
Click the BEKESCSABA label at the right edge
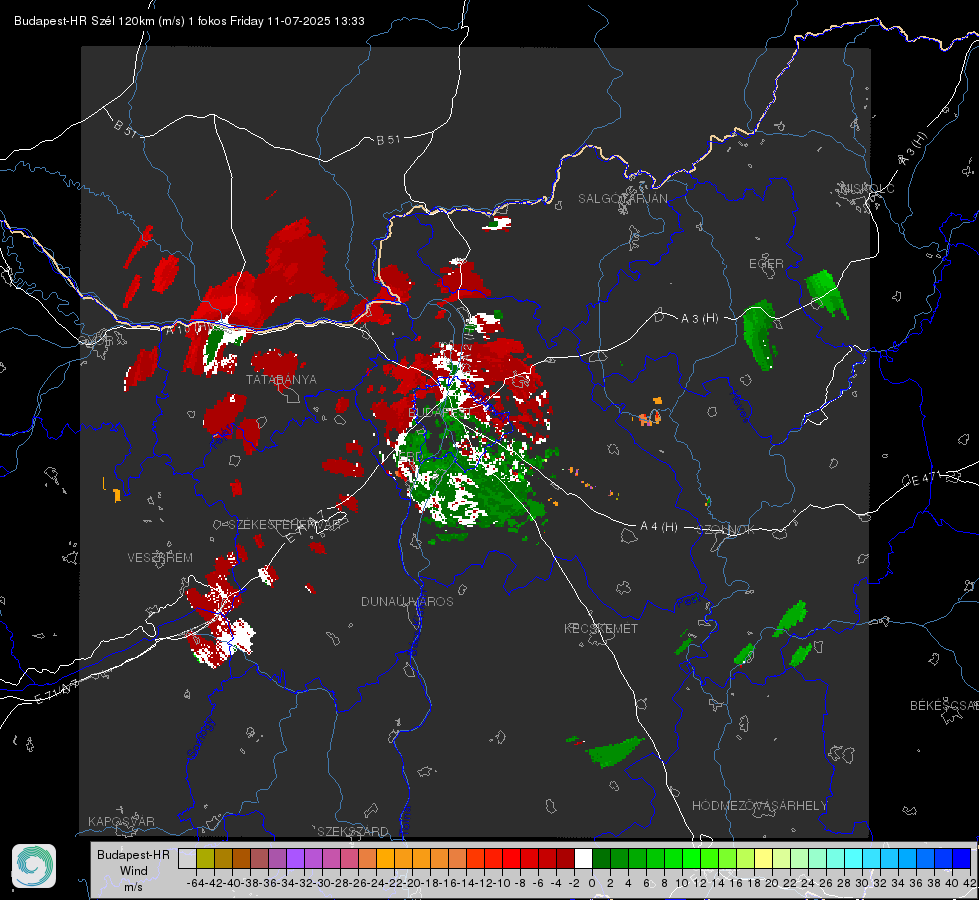pos(944,706)
